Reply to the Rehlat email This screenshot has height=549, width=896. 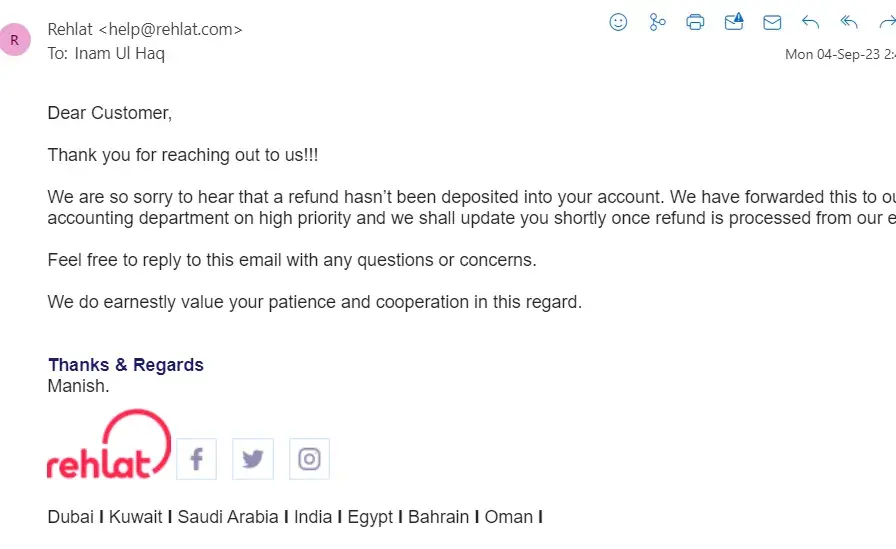pyautogui.click(x=811, y=22)
